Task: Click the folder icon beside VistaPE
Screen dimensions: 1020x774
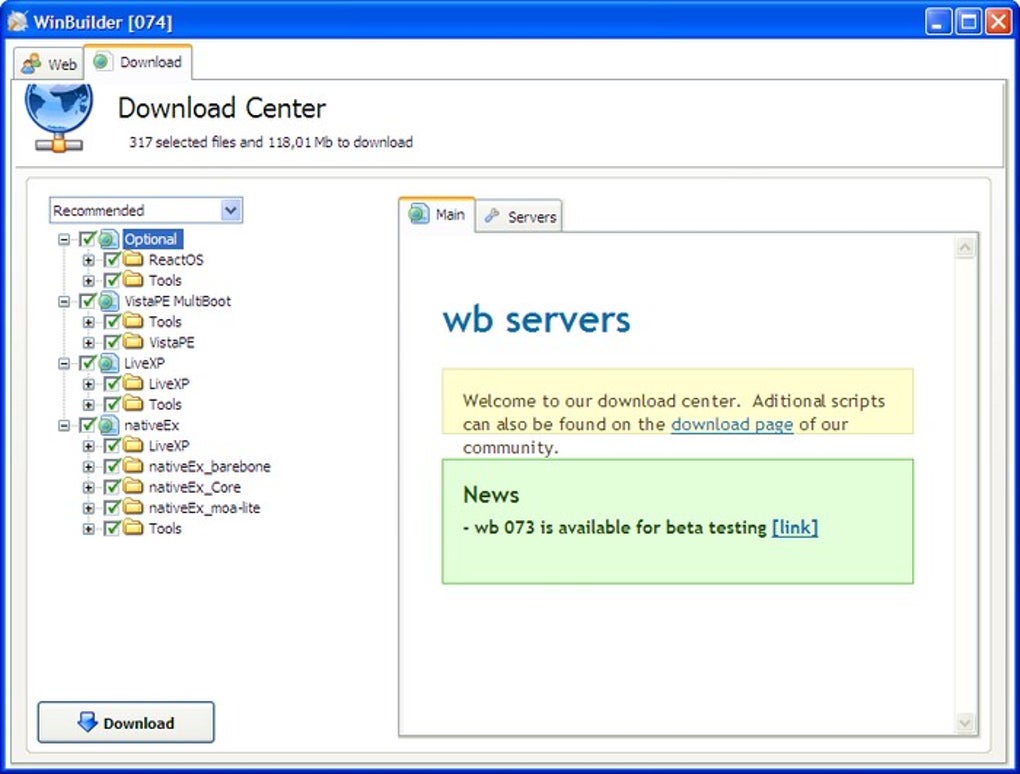Action: click(x=133, y=342)
